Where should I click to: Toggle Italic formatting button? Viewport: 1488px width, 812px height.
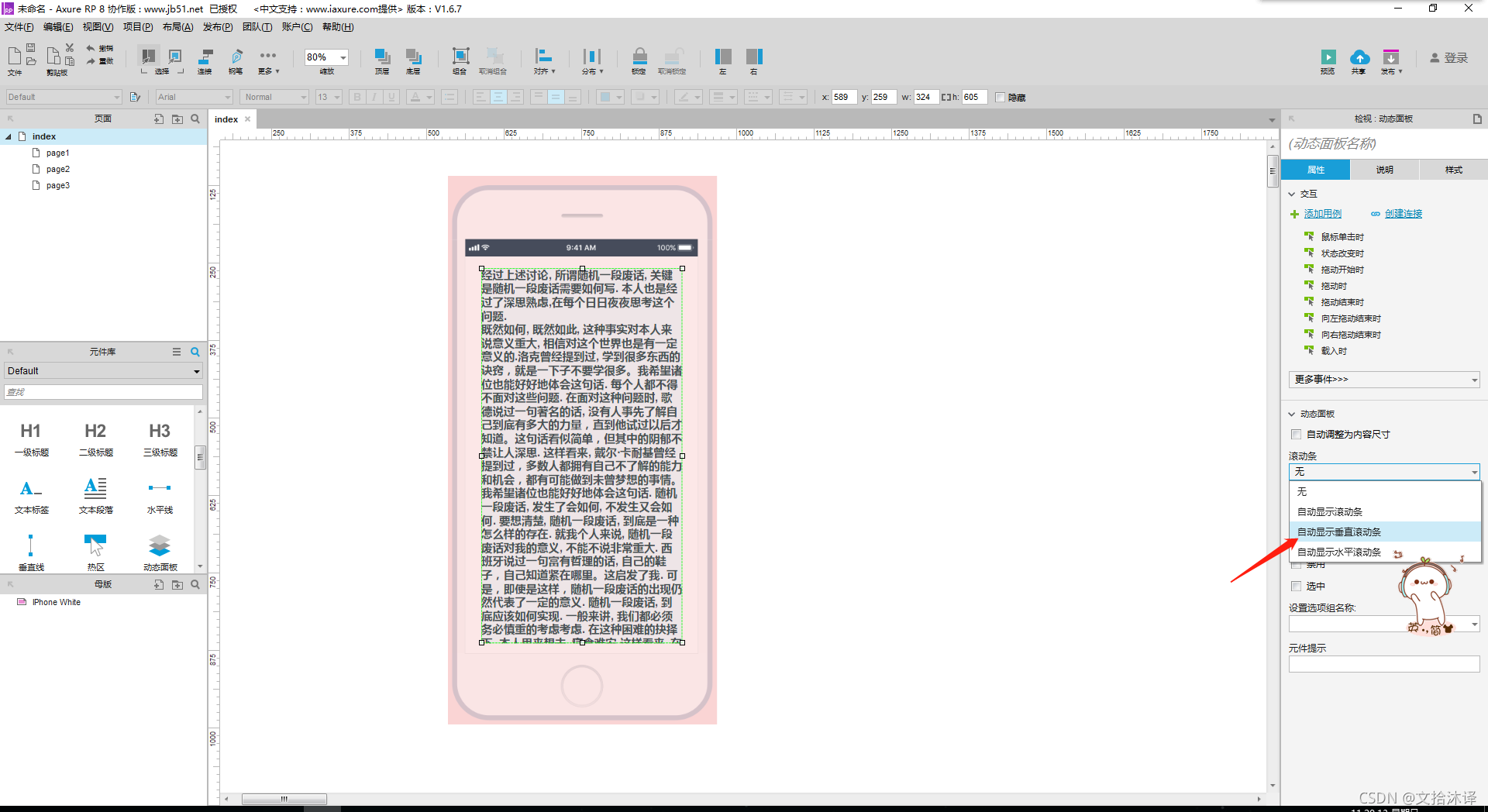(374, 97)
